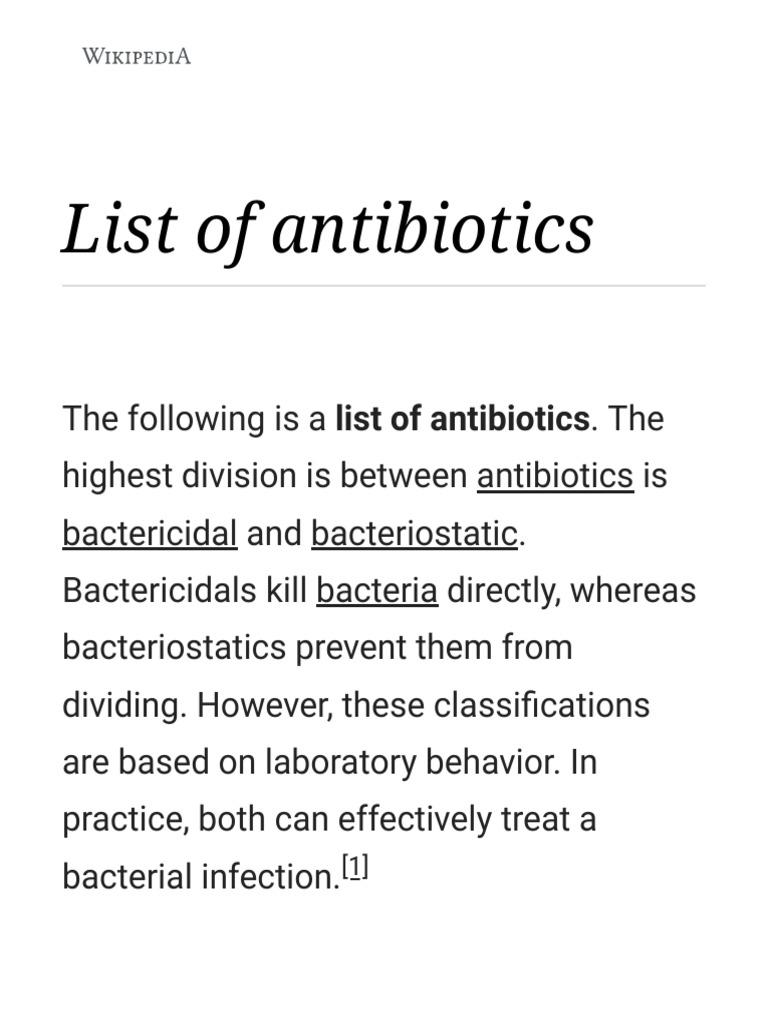Click the phrase "highest division"
The image size is (768, 1024).
tap(196, 476)
